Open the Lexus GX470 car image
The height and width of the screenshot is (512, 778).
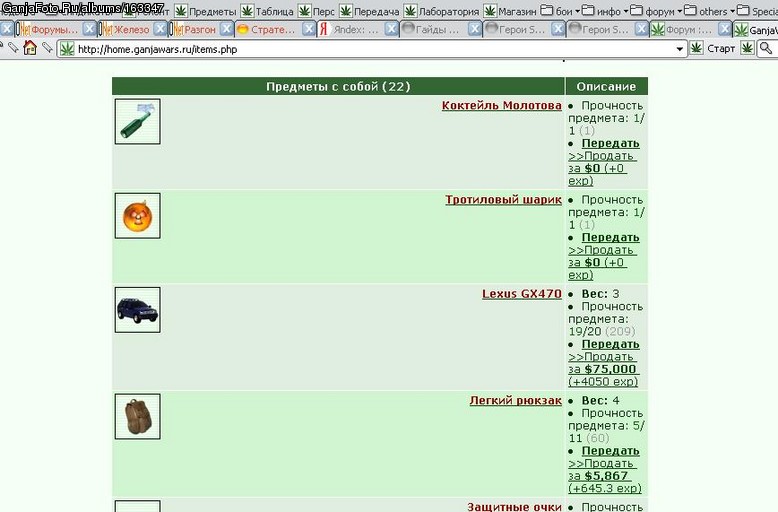point(137,310)
